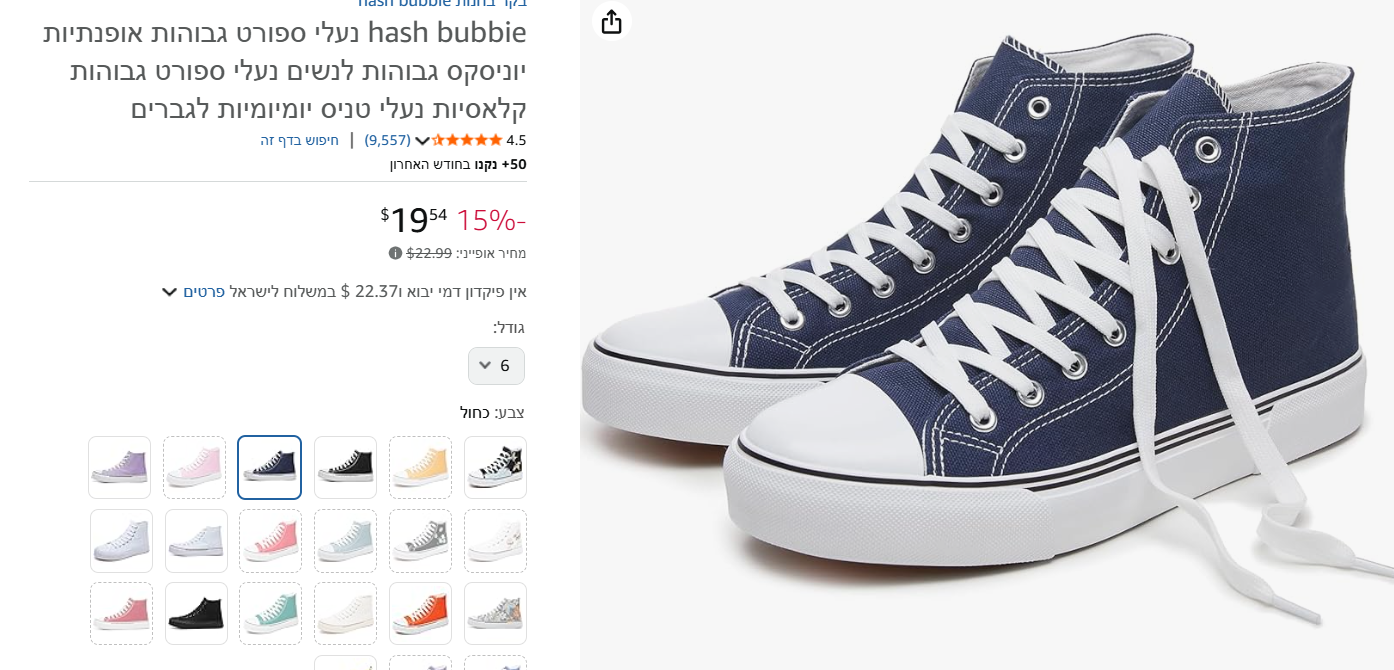Viewport: 1394px width, 670px height.
Task: Pick the orange sneaker color option
Action: (420, 613)
